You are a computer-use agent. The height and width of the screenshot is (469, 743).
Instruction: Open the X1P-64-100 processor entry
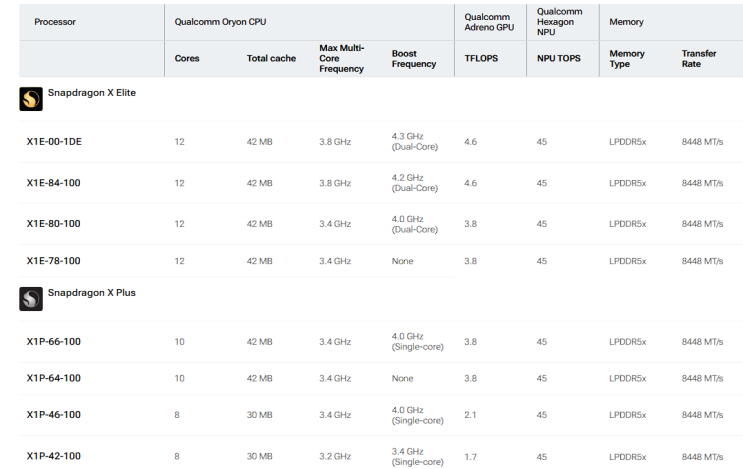click(54, 378)
